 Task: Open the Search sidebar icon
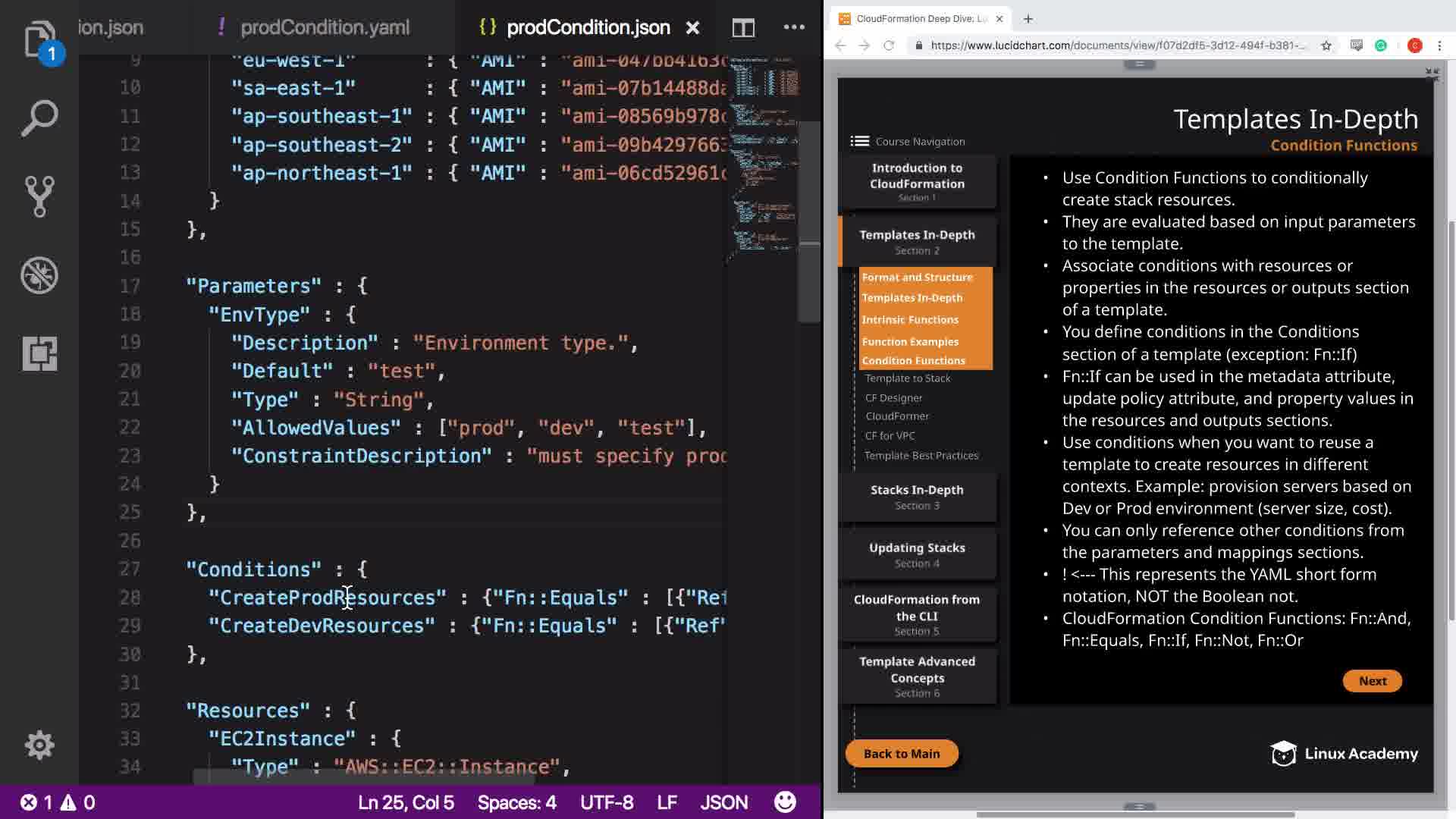[39, 119]
